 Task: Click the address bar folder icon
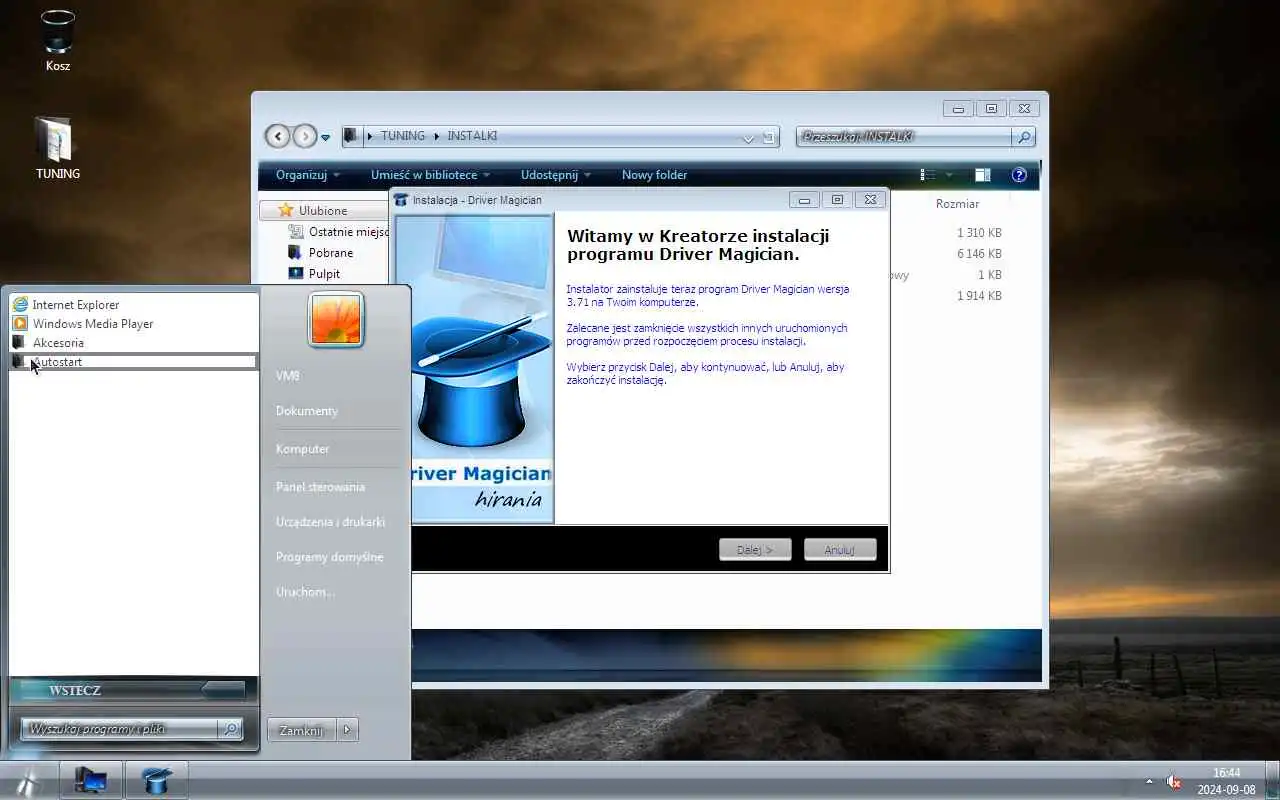(350, 136)
